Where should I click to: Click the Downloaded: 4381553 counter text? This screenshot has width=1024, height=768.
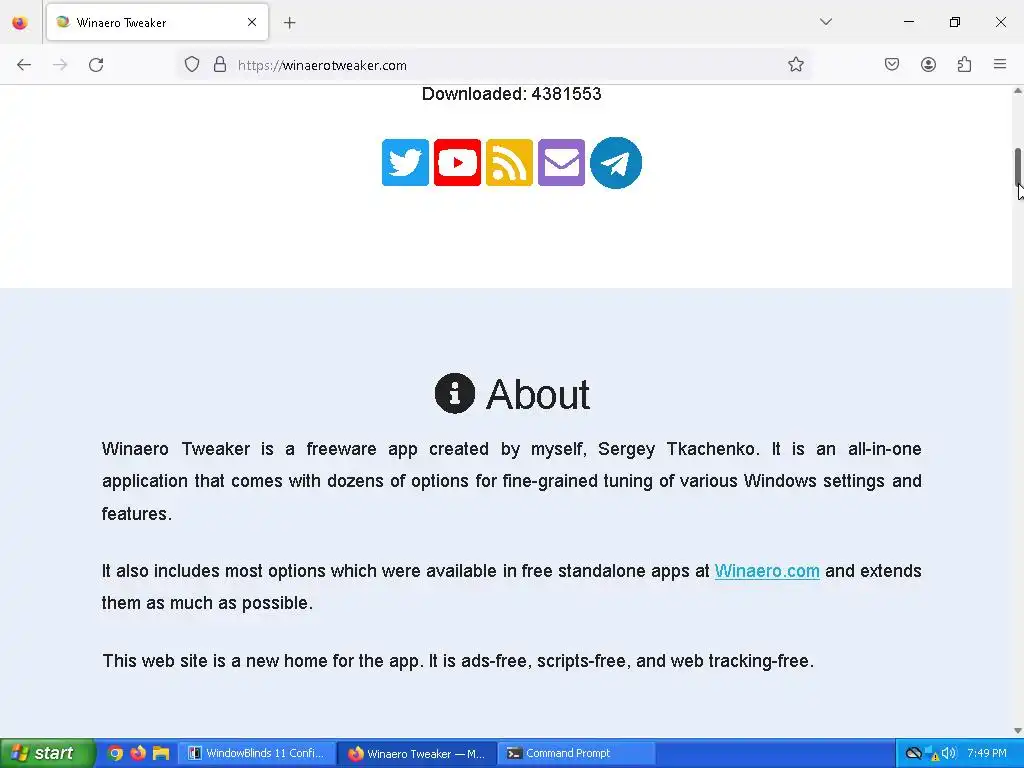point(511,94)
